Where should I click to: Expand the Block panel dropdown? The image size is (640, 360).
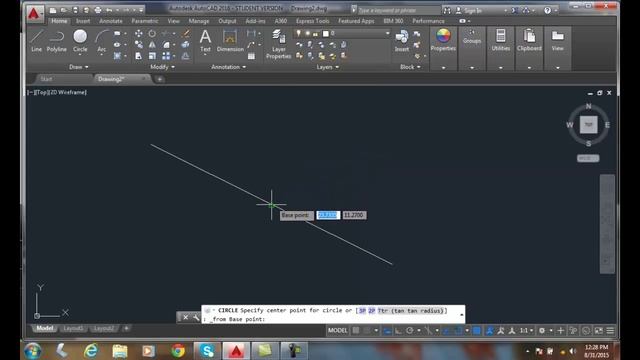pyautogui.click(x=410, y=67)
